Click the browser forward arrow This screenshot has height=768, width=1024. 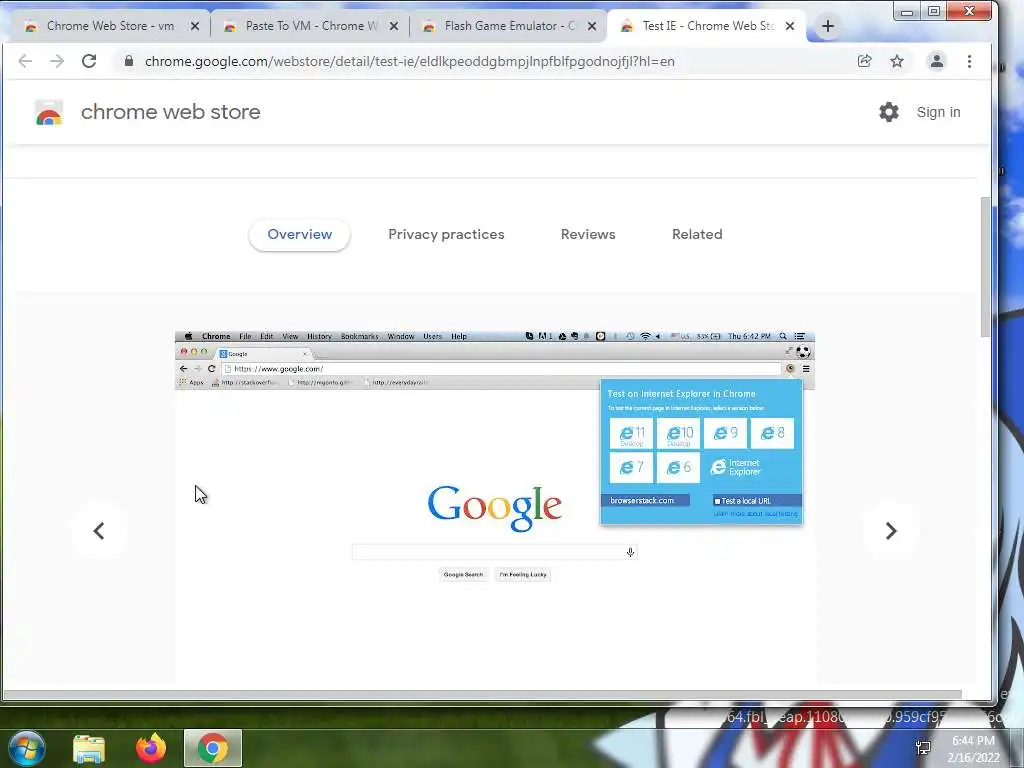tap(57, 61)
